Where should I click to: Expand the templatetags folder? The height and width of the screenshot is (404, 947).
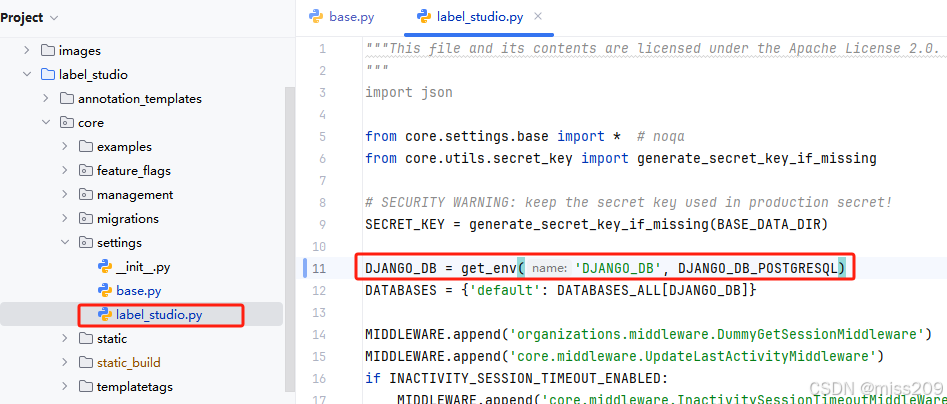tap(65, 386)
